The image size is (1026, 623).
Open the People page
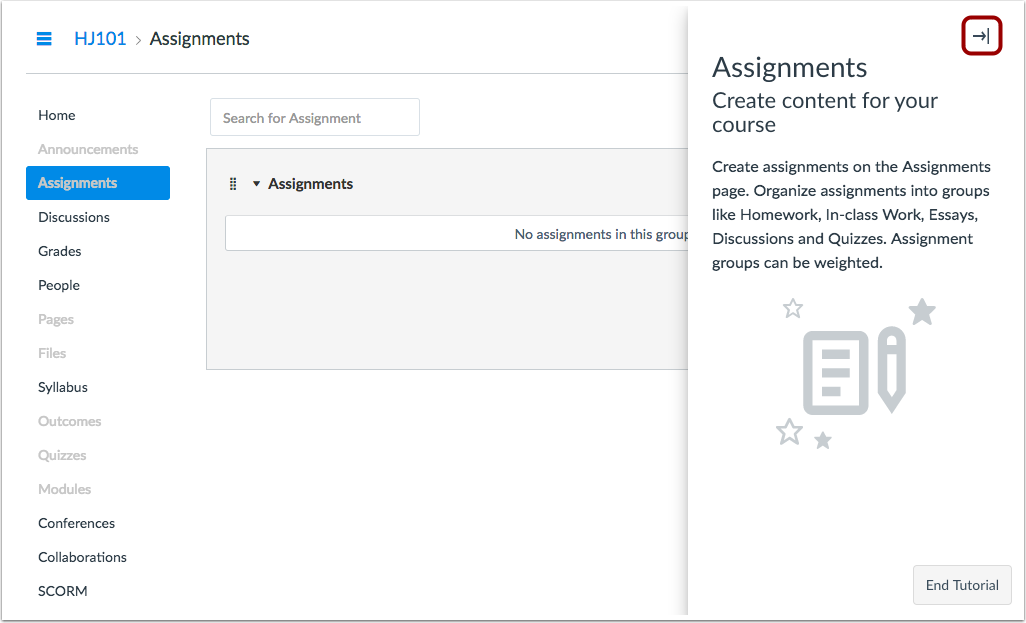pyautogui.click(x=59, y=285)
